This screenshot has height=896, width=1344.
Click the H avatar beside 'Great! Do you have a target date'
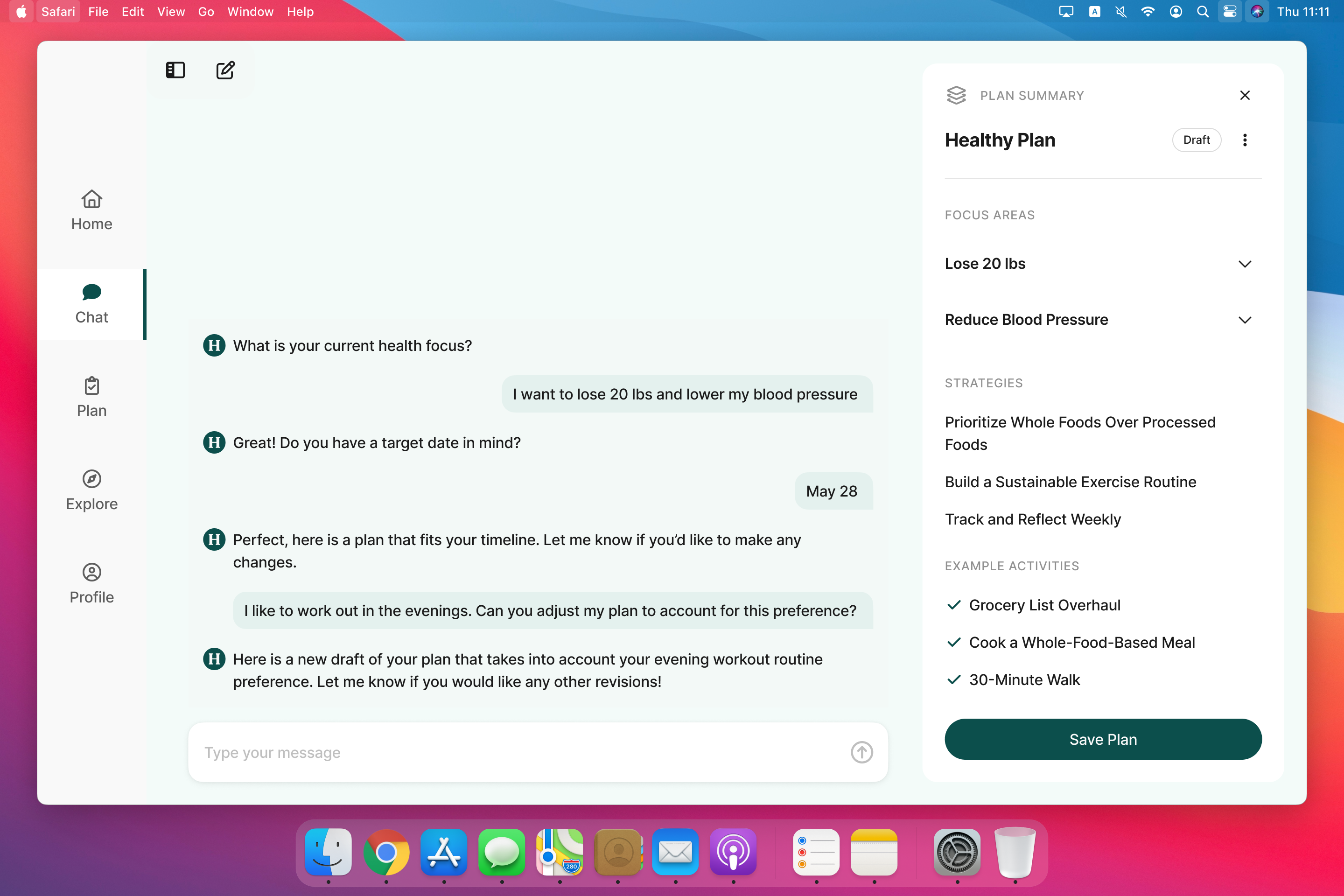214,442
